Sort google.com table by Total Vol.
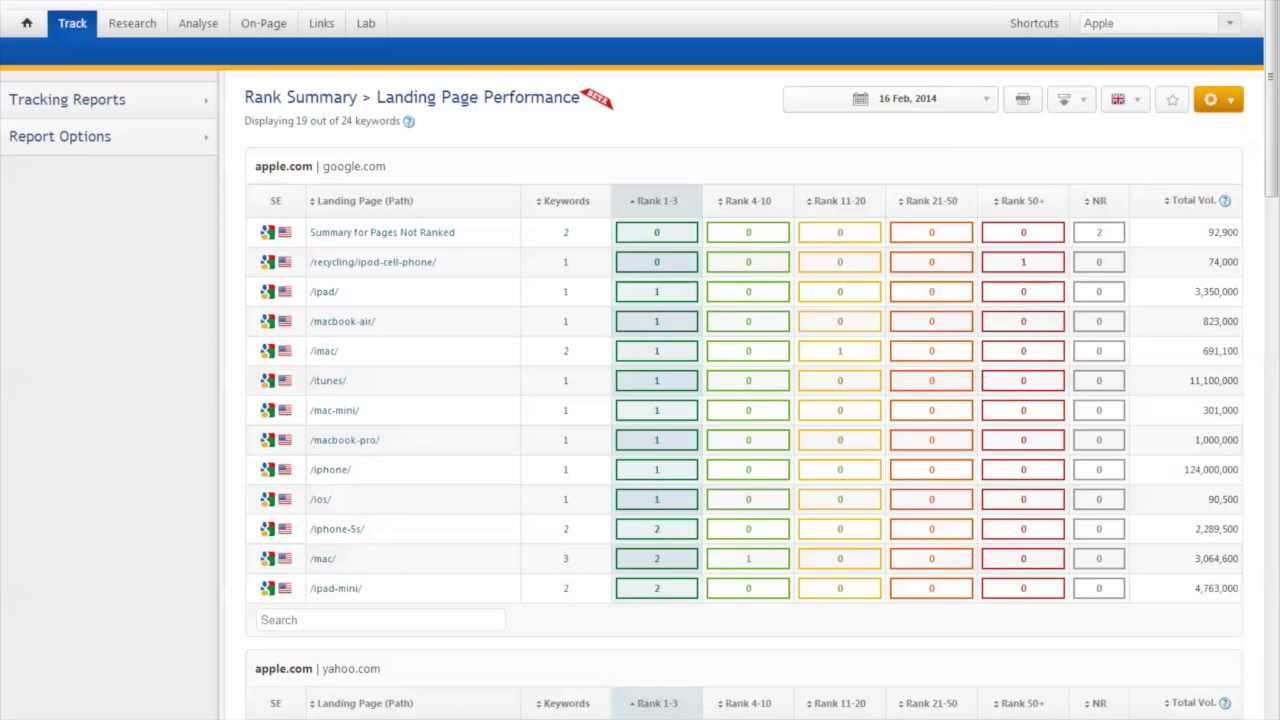The image size is (1280, 720). 1190,201
